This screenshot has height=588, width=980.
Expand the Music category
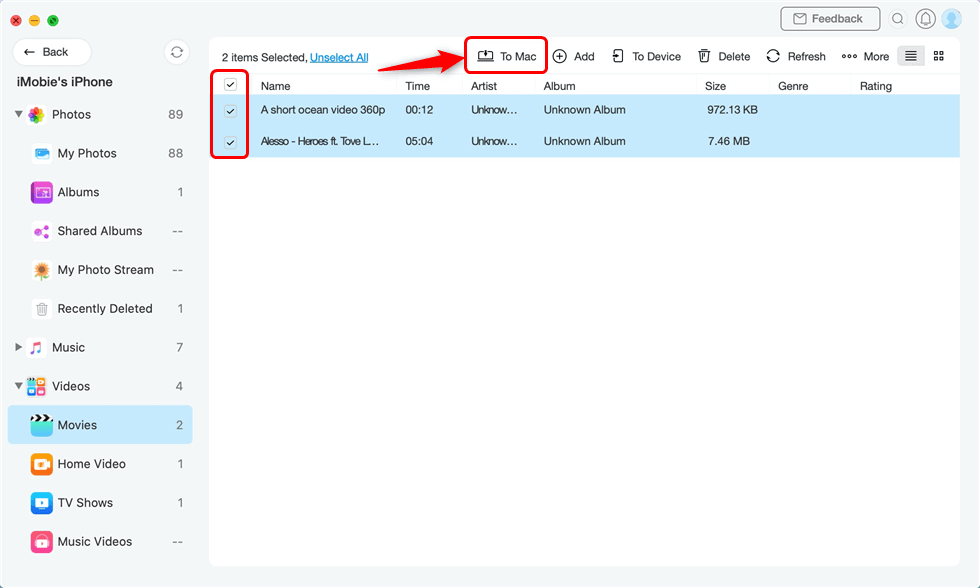19,347
